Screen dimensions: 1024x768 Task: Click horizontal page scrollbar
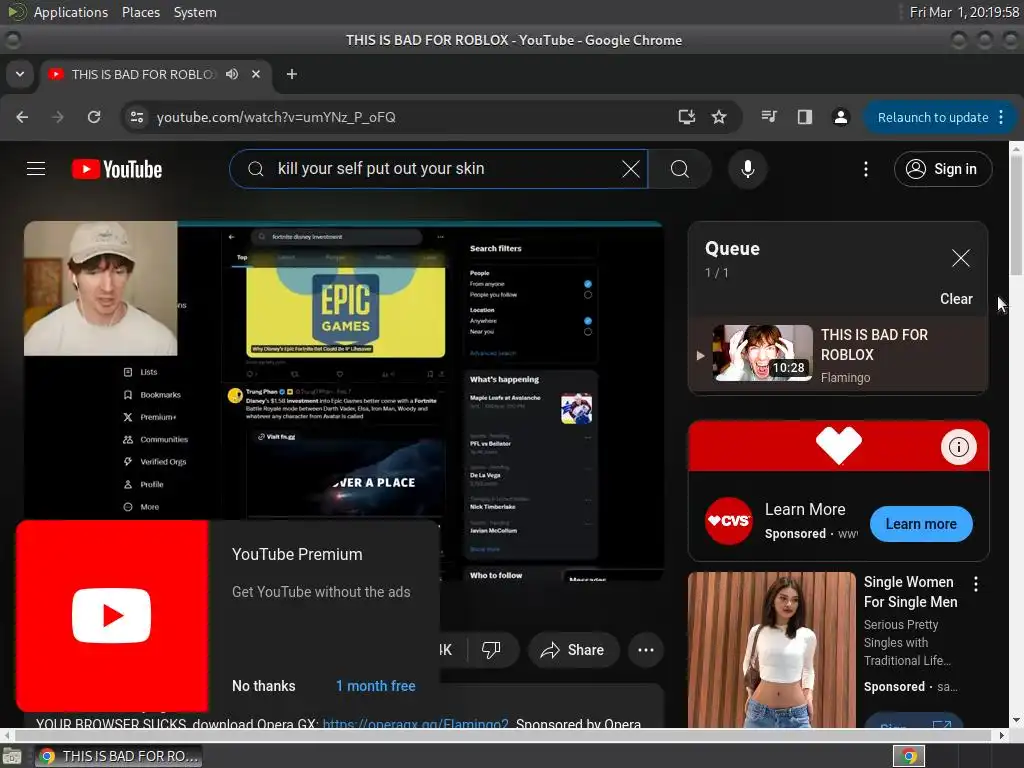(x=504, y=735)
